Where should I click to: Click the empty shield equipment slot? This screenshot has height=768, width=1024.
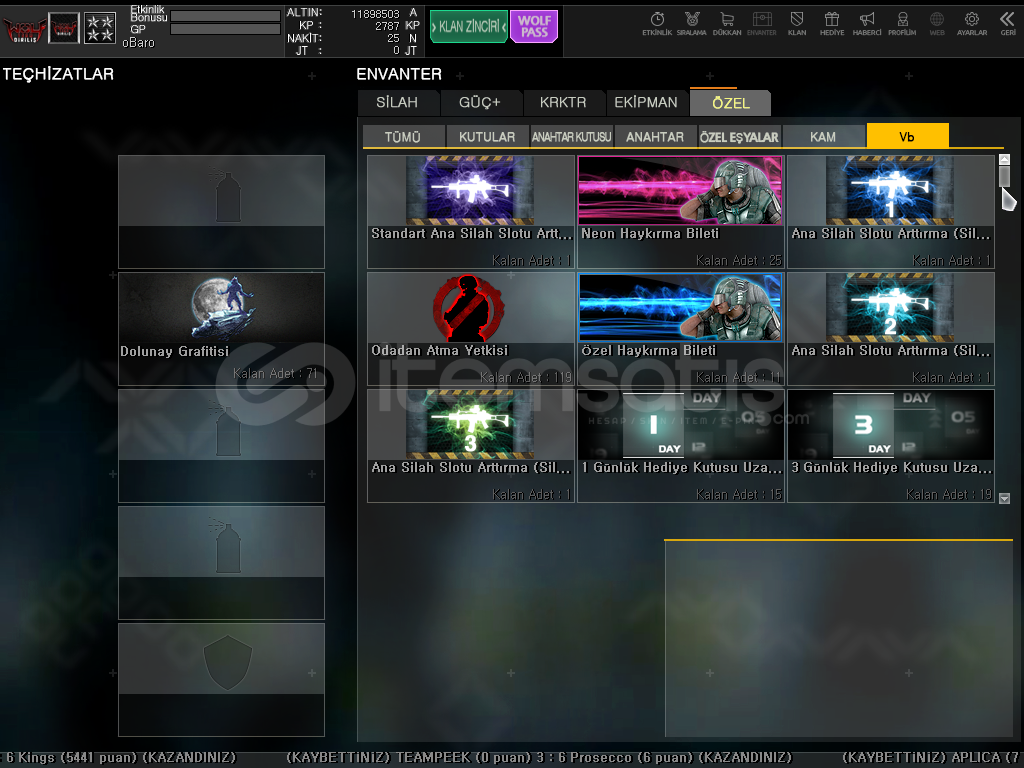221,680
